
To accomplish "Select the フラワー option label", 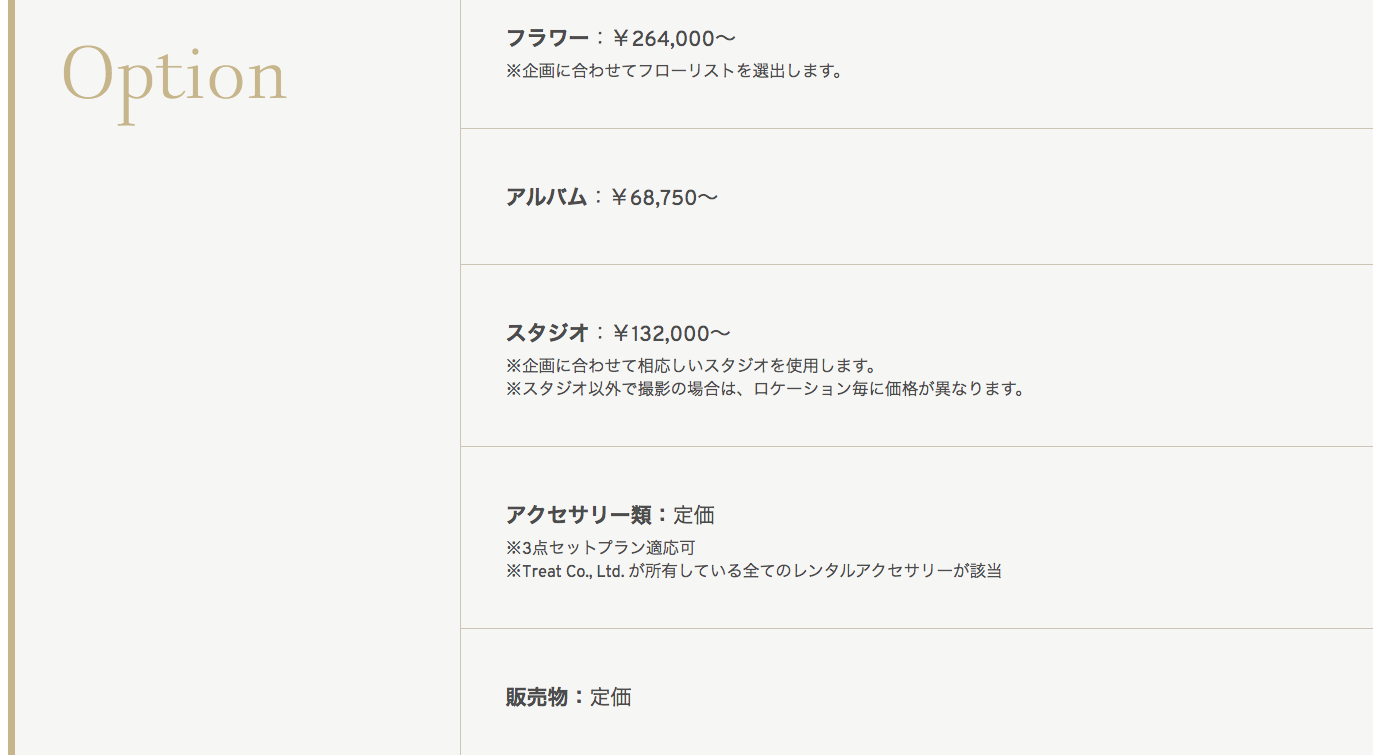I will pos(547,39).
